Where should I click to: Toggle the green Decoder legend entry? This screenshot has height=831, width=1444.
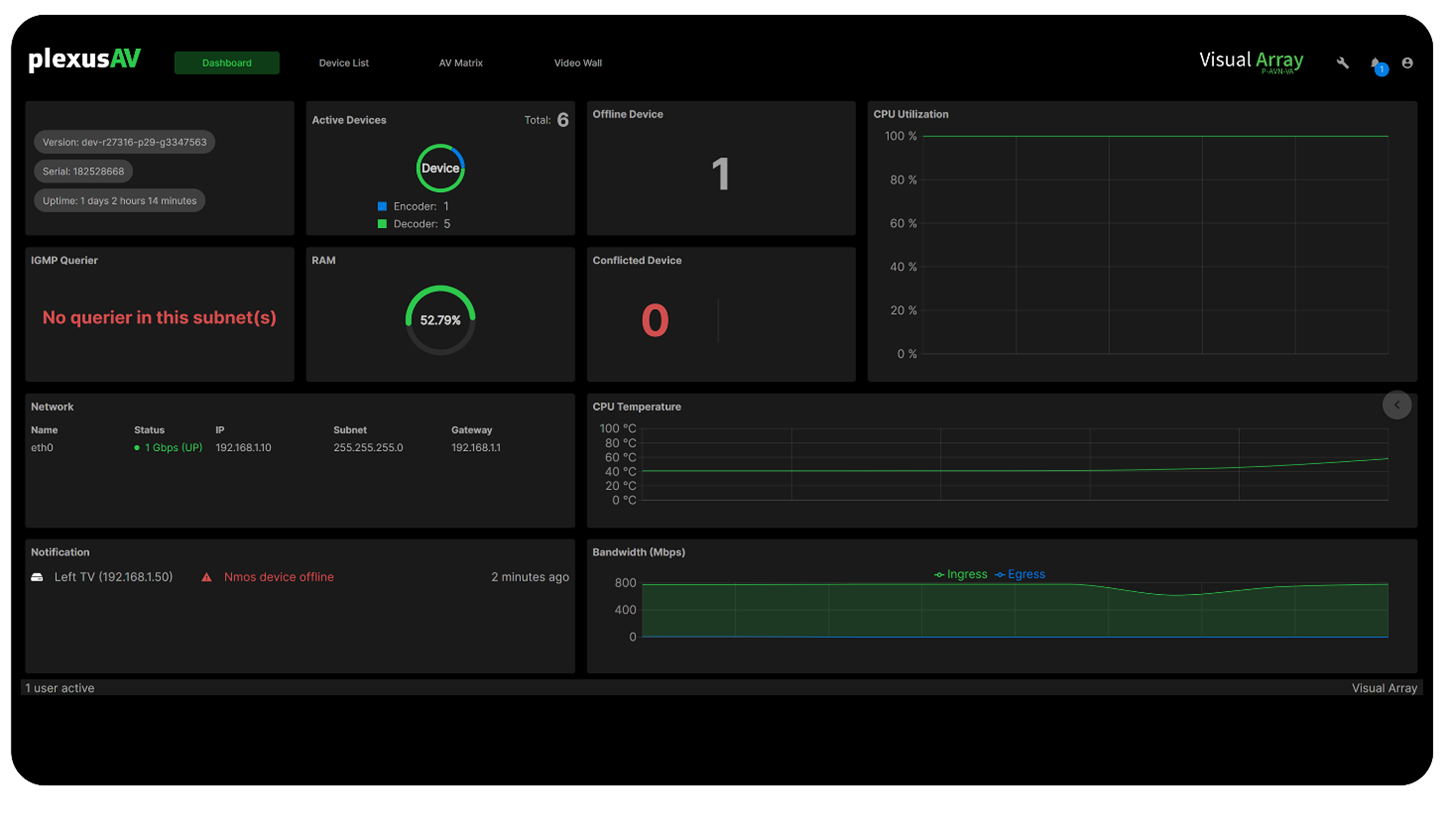coord(413,224)
